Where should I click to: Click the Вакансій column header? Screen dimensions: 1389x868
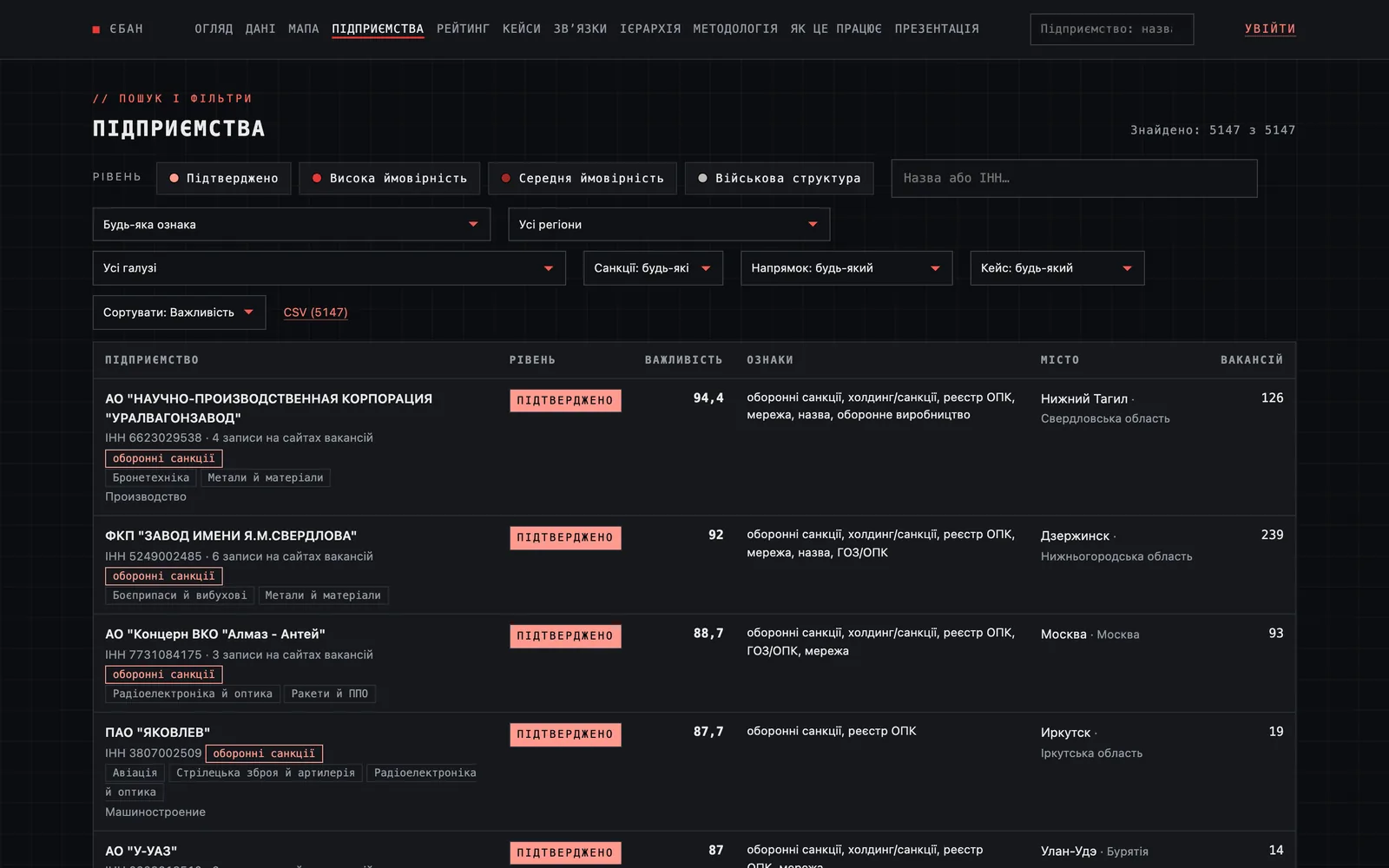[x=1252, y=360]
